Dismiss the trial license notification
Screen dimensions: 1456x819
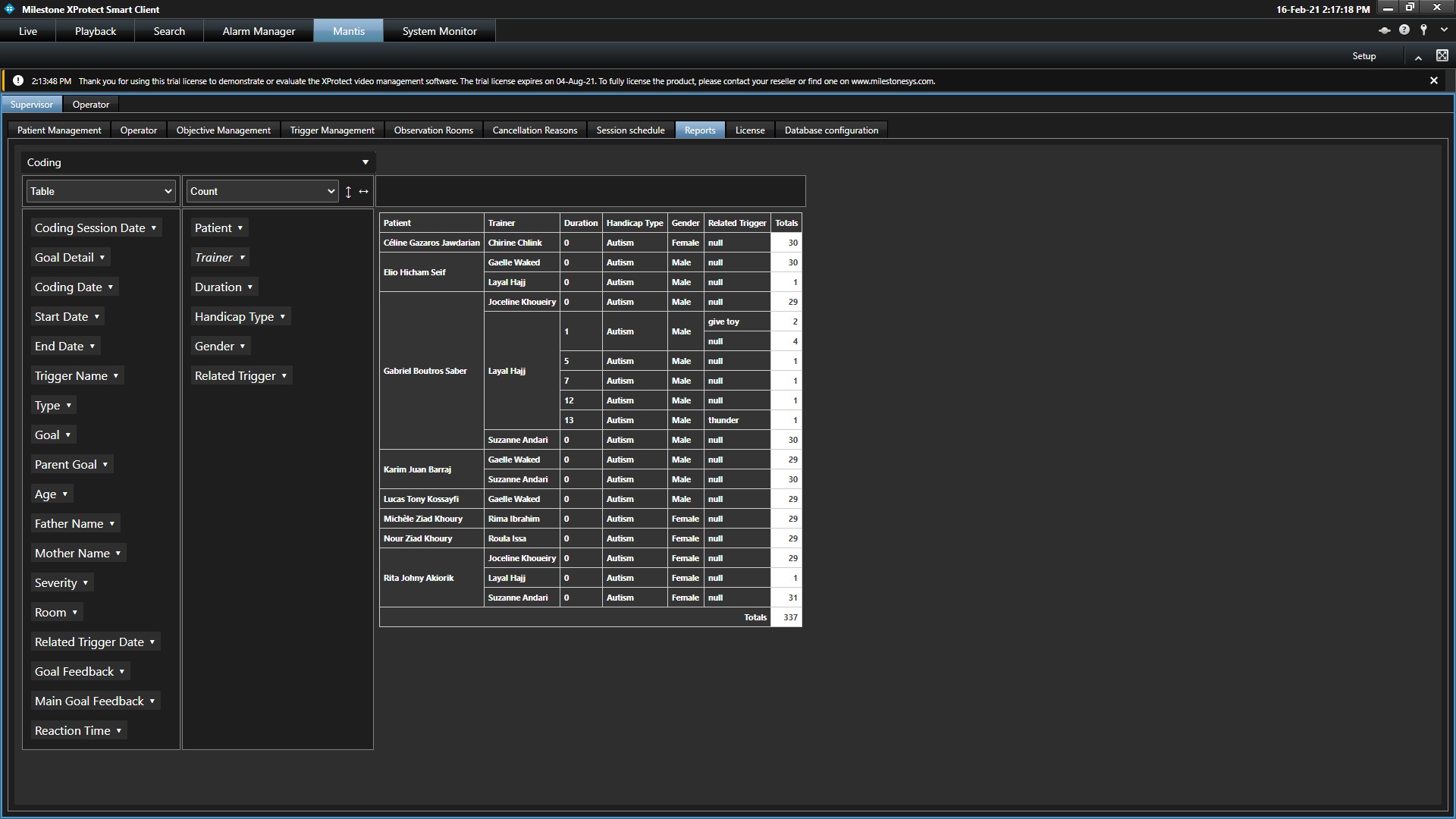click(1433, 80)
